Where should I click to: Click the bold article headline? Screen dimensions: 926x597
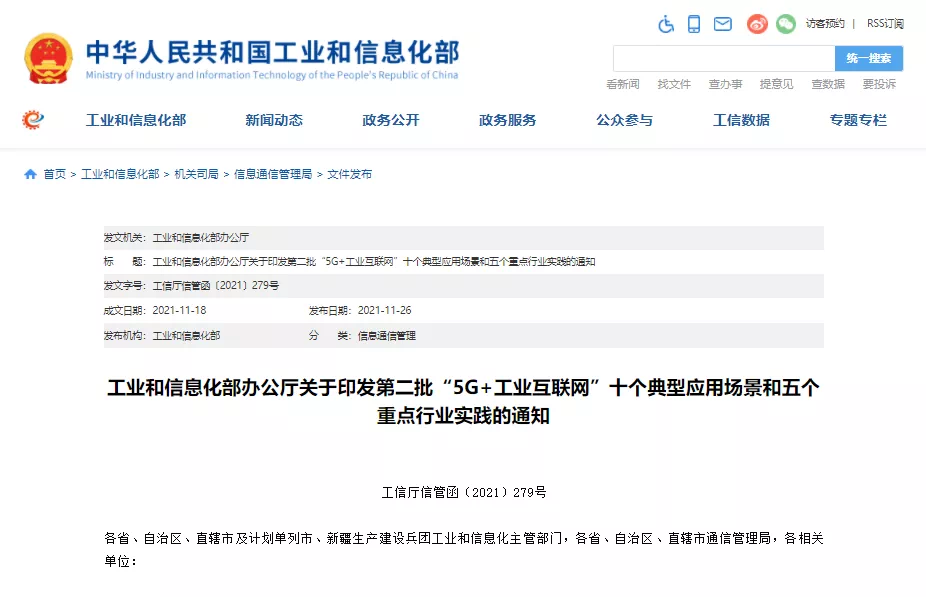tap(464, 402)
